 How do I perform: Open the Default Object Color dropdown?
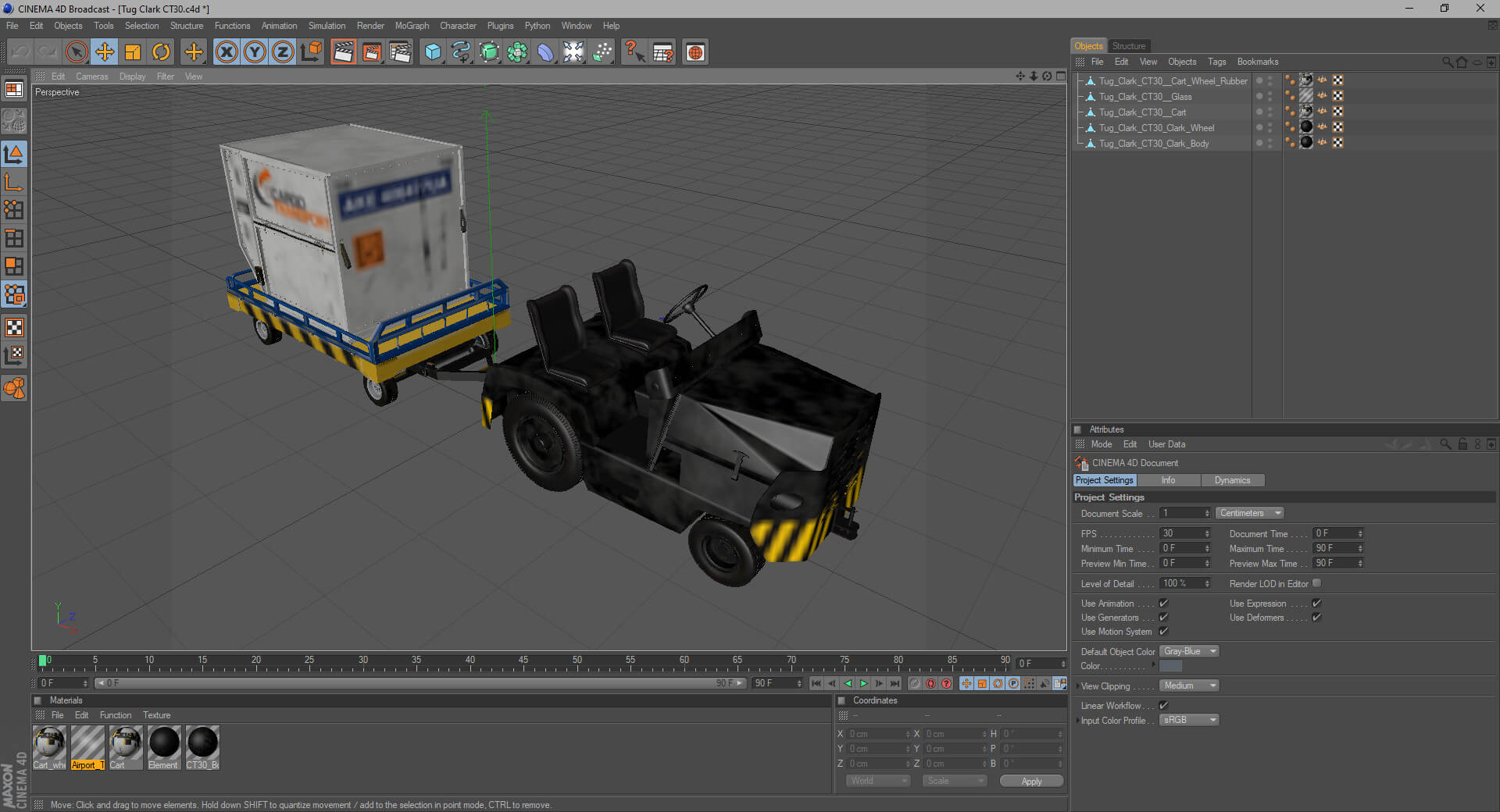[1189, 652]
